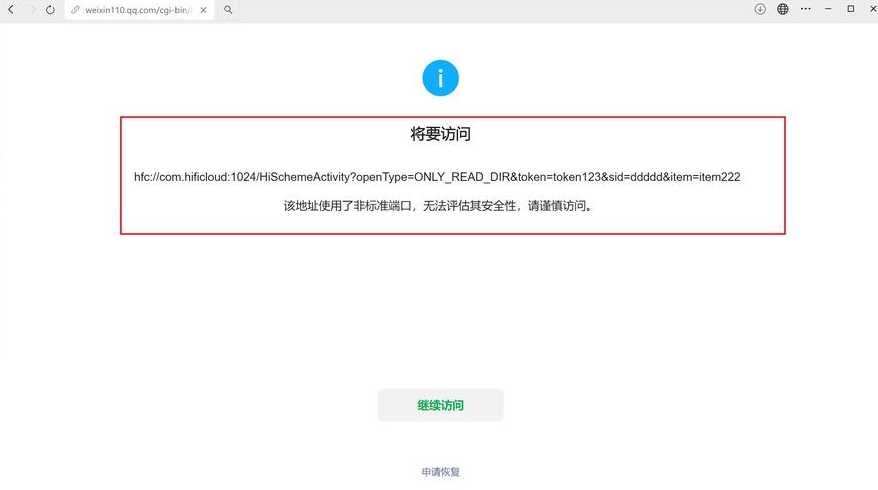The image size is (878, 490).
Task: Open the three-dots more menu
Action: click(806, 9)
